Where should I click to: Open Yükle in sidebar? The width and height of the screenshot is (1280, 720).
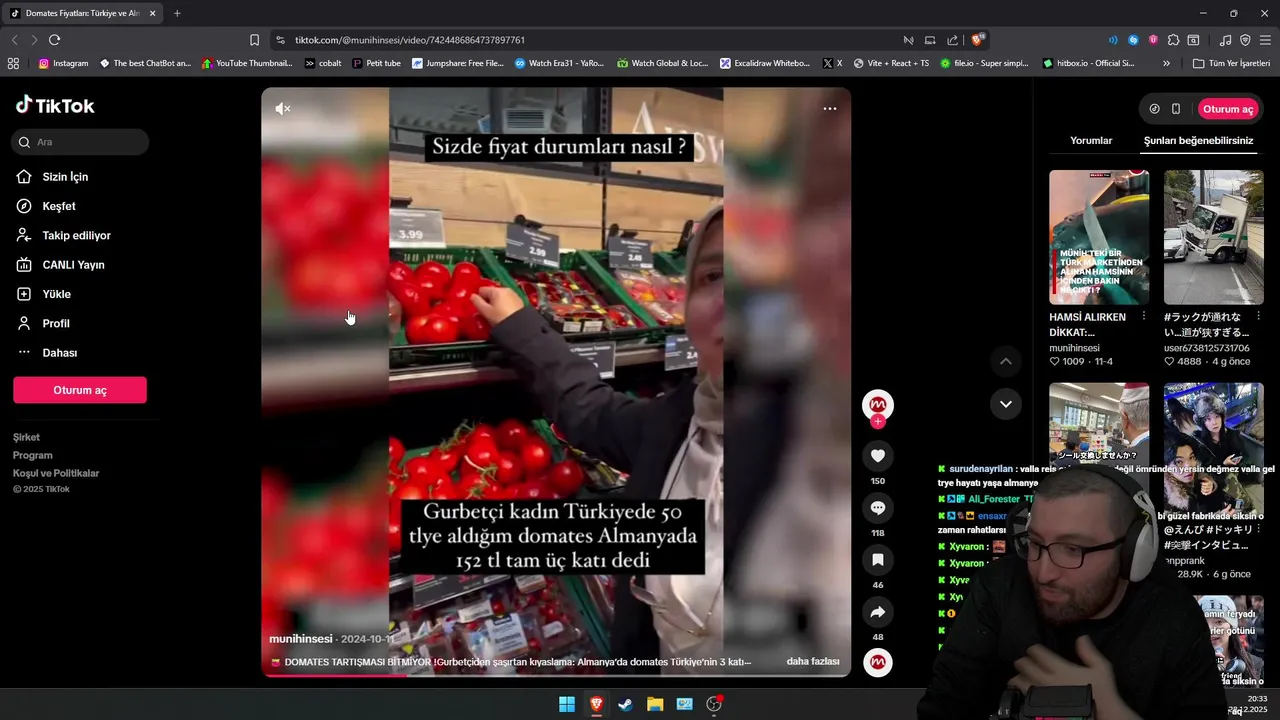click(56, 294)
